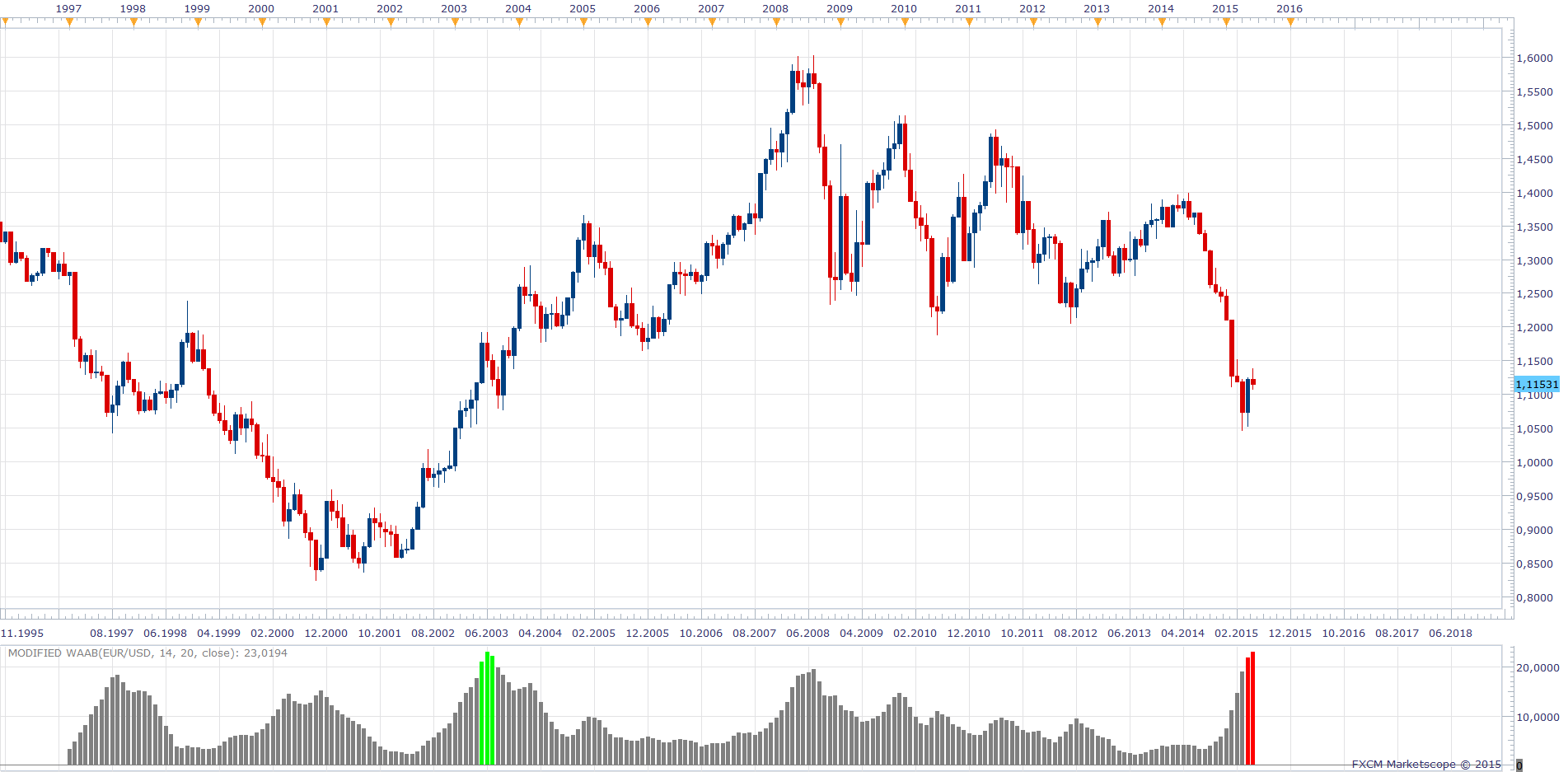Viewport: 1568px width, 772px height.
Task: Click the 1,6000 price level label
Action: [1535, 58]
